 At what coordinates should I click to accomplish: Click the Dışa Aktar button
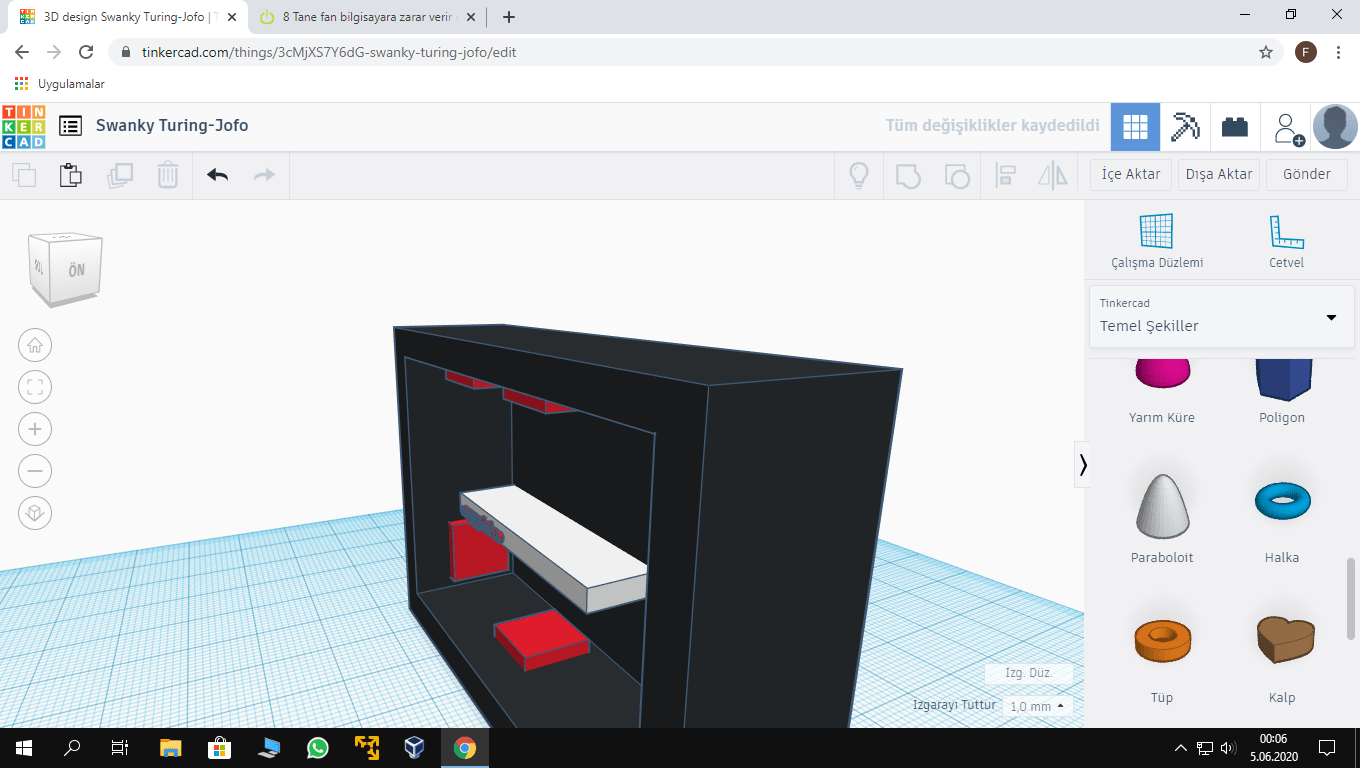point(1219,175)
